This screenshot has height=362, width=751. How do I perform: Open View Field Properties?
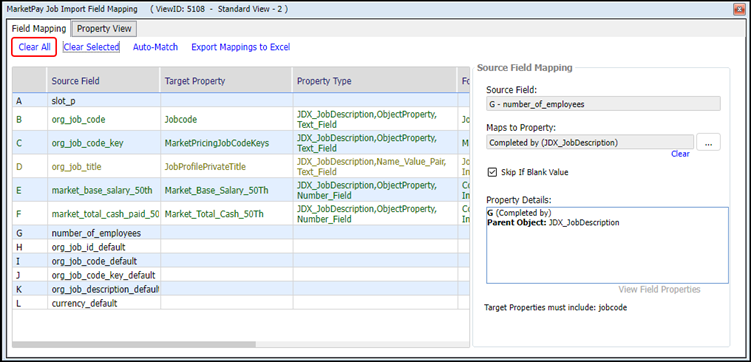(659, 289)
